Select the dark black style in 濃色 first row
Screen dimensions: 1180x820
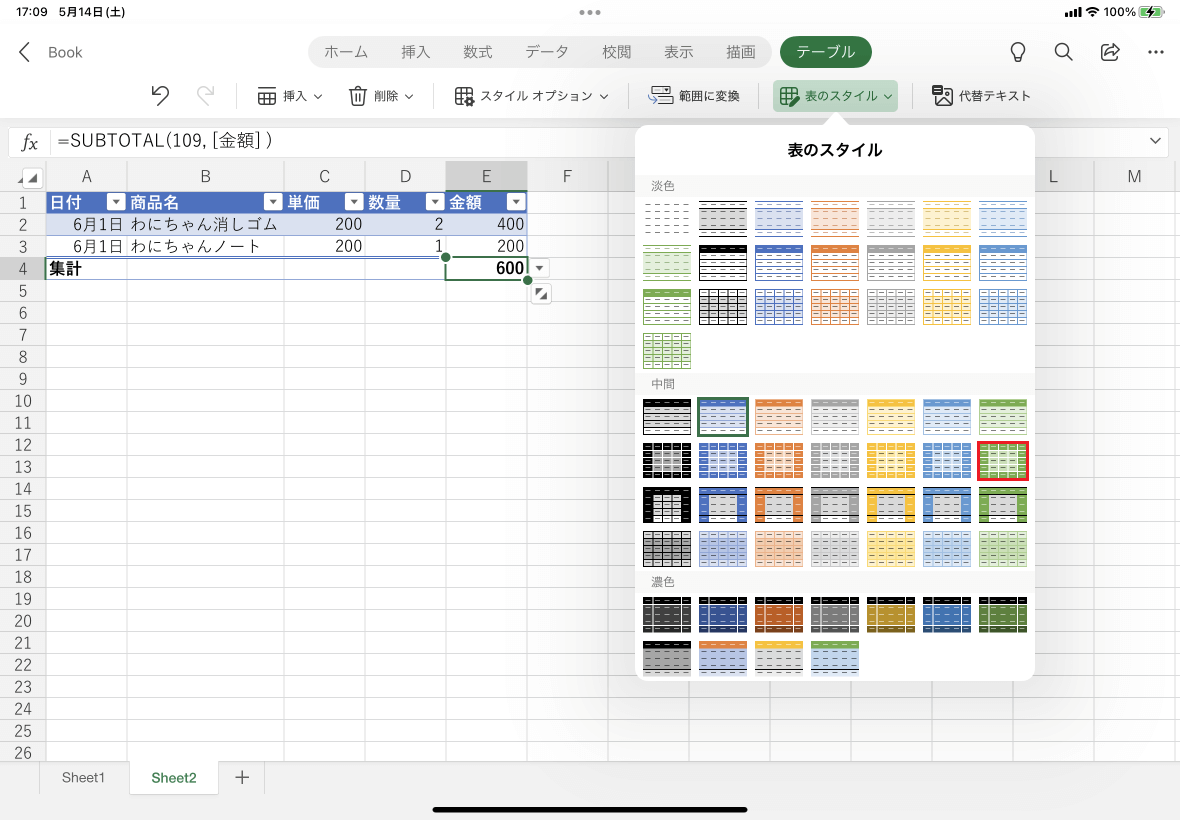667,615
